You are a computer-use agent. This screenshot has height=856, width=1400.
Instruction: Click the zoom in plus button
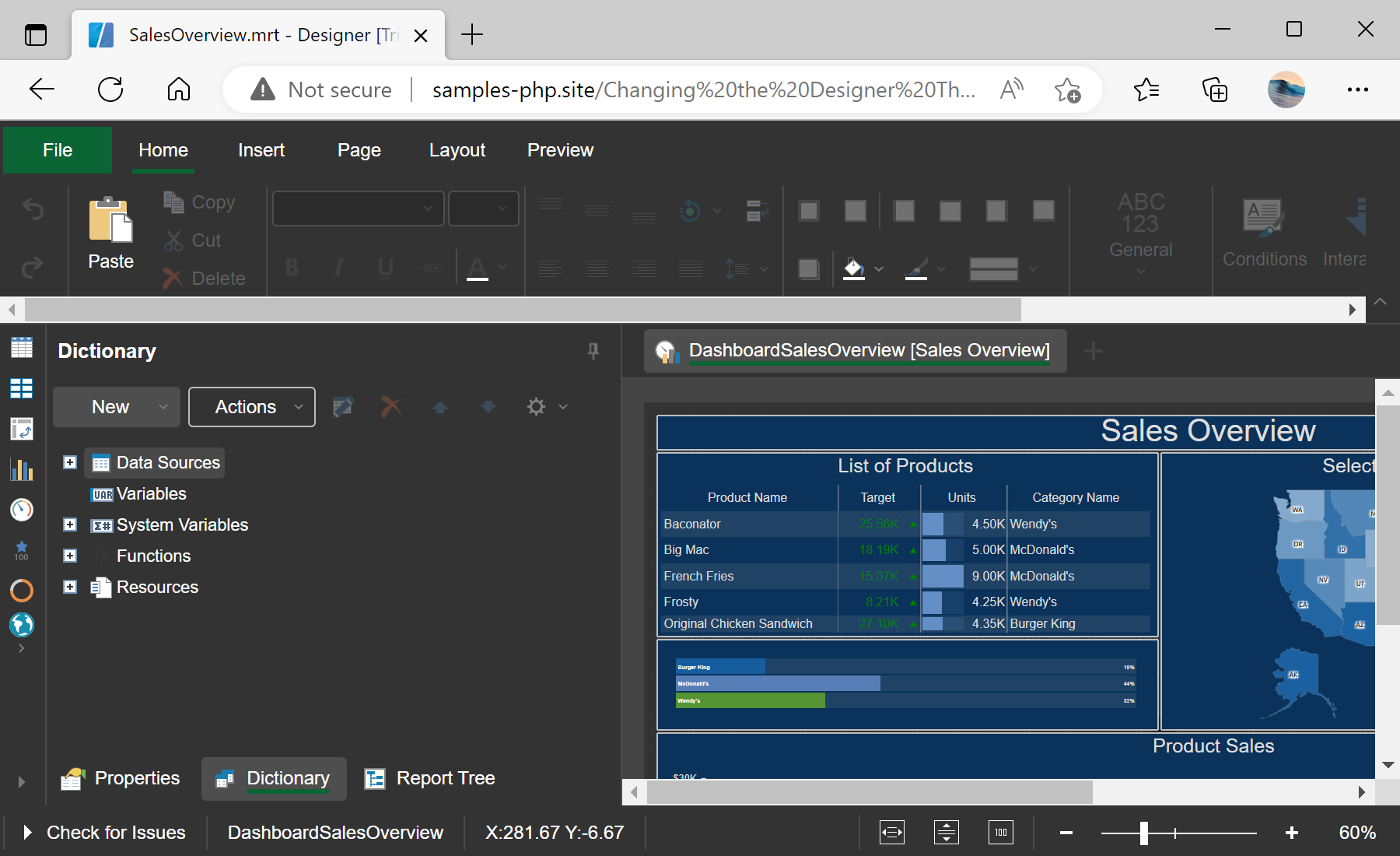(1292, 833)
